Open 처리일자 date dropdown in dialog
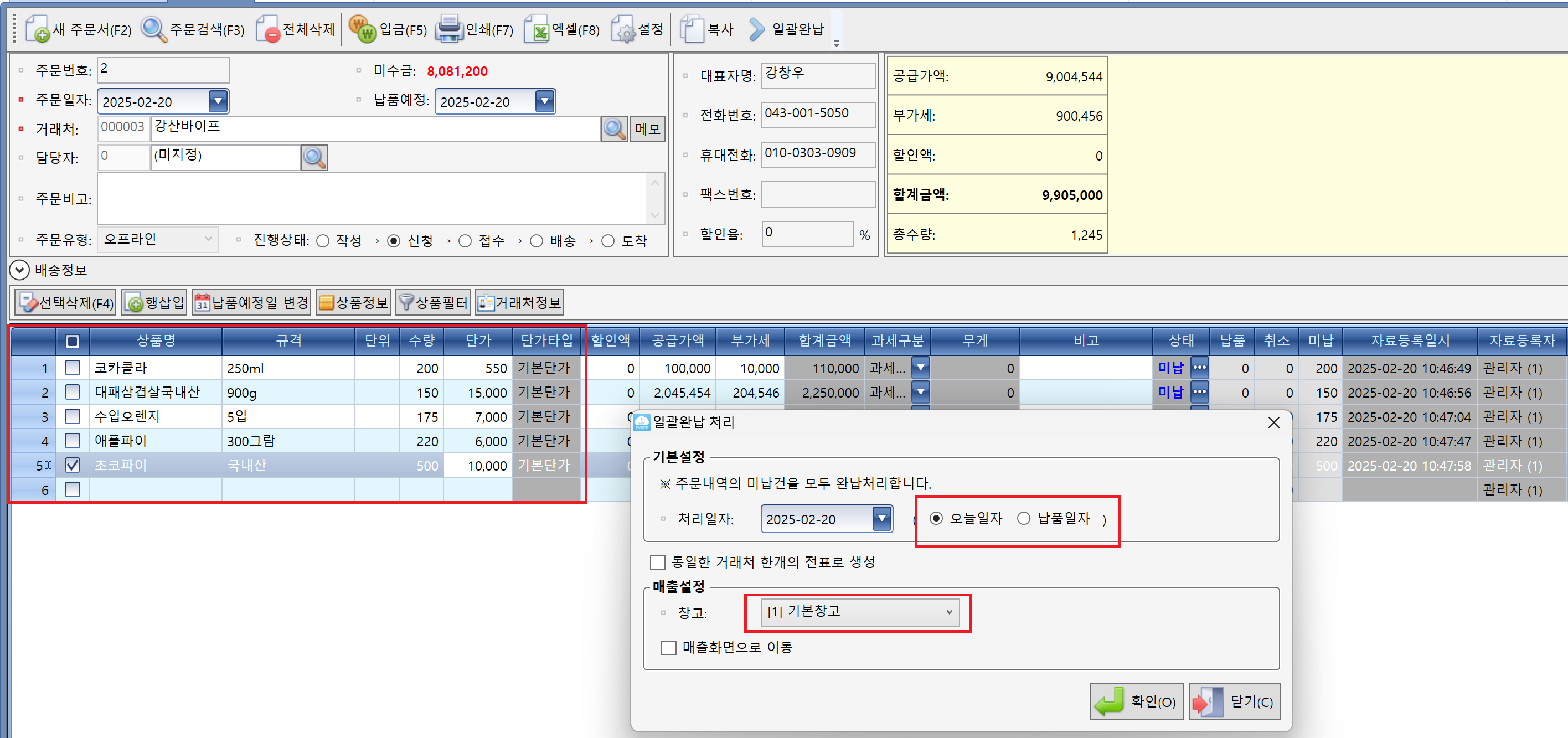Viewport: 1568px width, 738px height. (x=881, y=518)
